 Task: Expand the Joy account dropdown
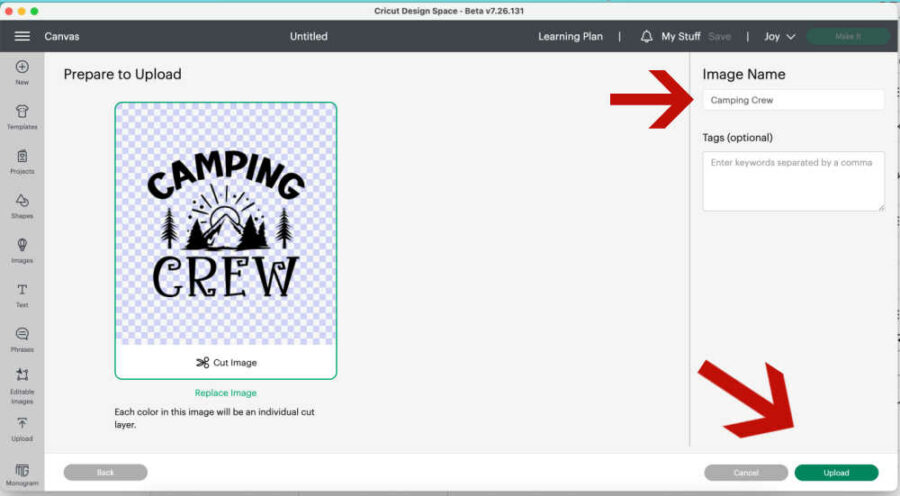point(779,36)
